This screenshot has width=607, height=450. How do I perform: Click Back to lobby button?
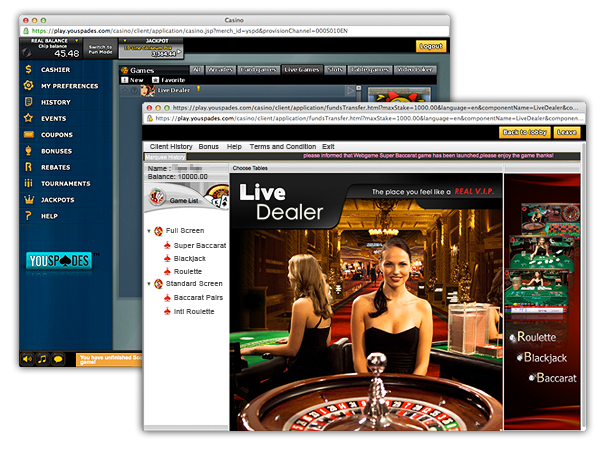pyautogui.click(x=525, y=132)
